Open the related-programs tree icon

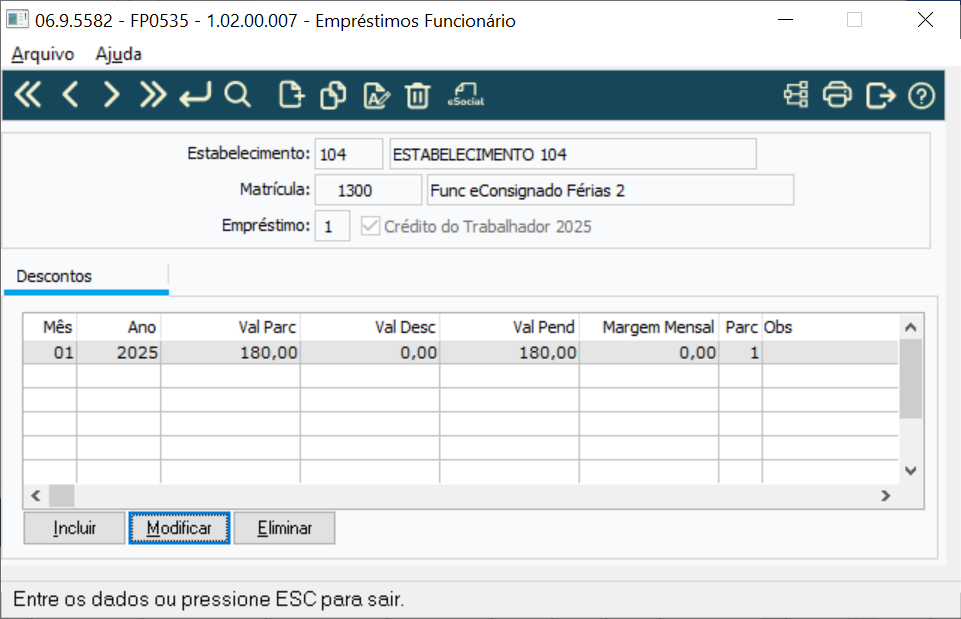coord(796,95)
